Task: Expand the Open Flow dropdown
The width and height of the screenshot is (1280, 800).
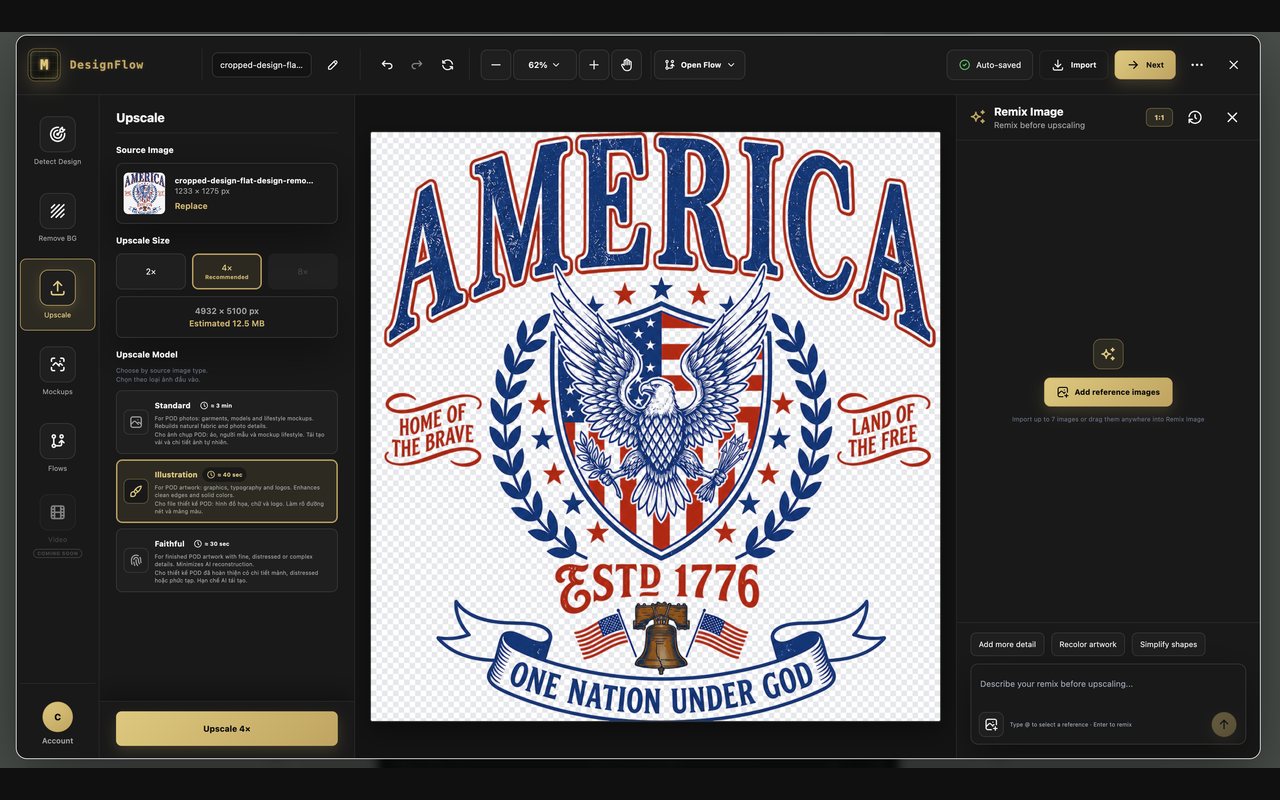Action: tap(699, 65)
